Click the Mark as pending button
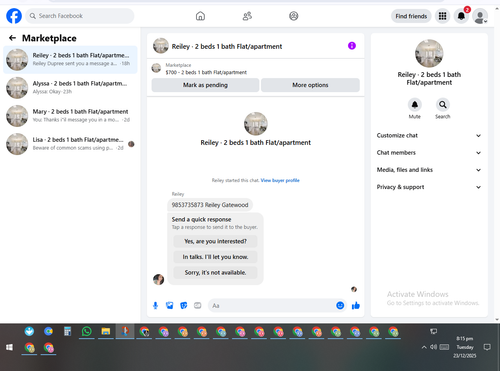Viewport: 500px width, 371px height. (x=205, y=85)
